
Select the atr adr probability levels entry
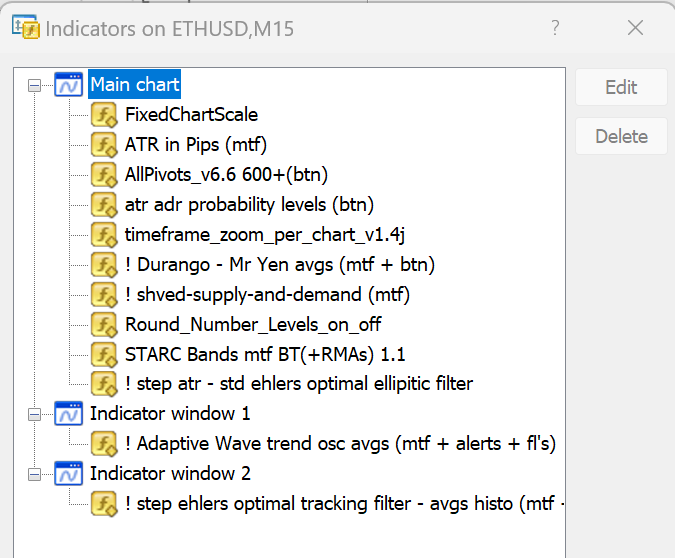click(249, 205)
